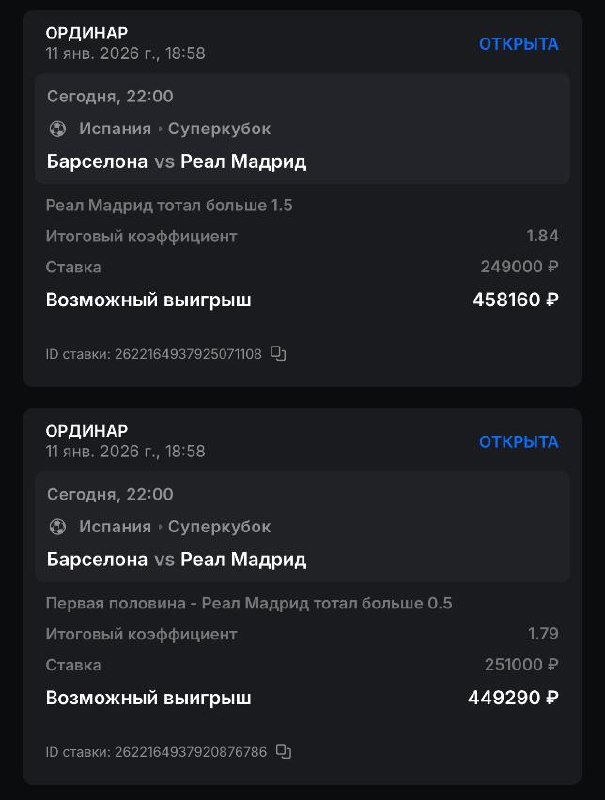Viewport: 605px width, 800px height.
Task: Click ОТКРЫТА status on the 251000 ₽ bet
Action: [518, 442]
